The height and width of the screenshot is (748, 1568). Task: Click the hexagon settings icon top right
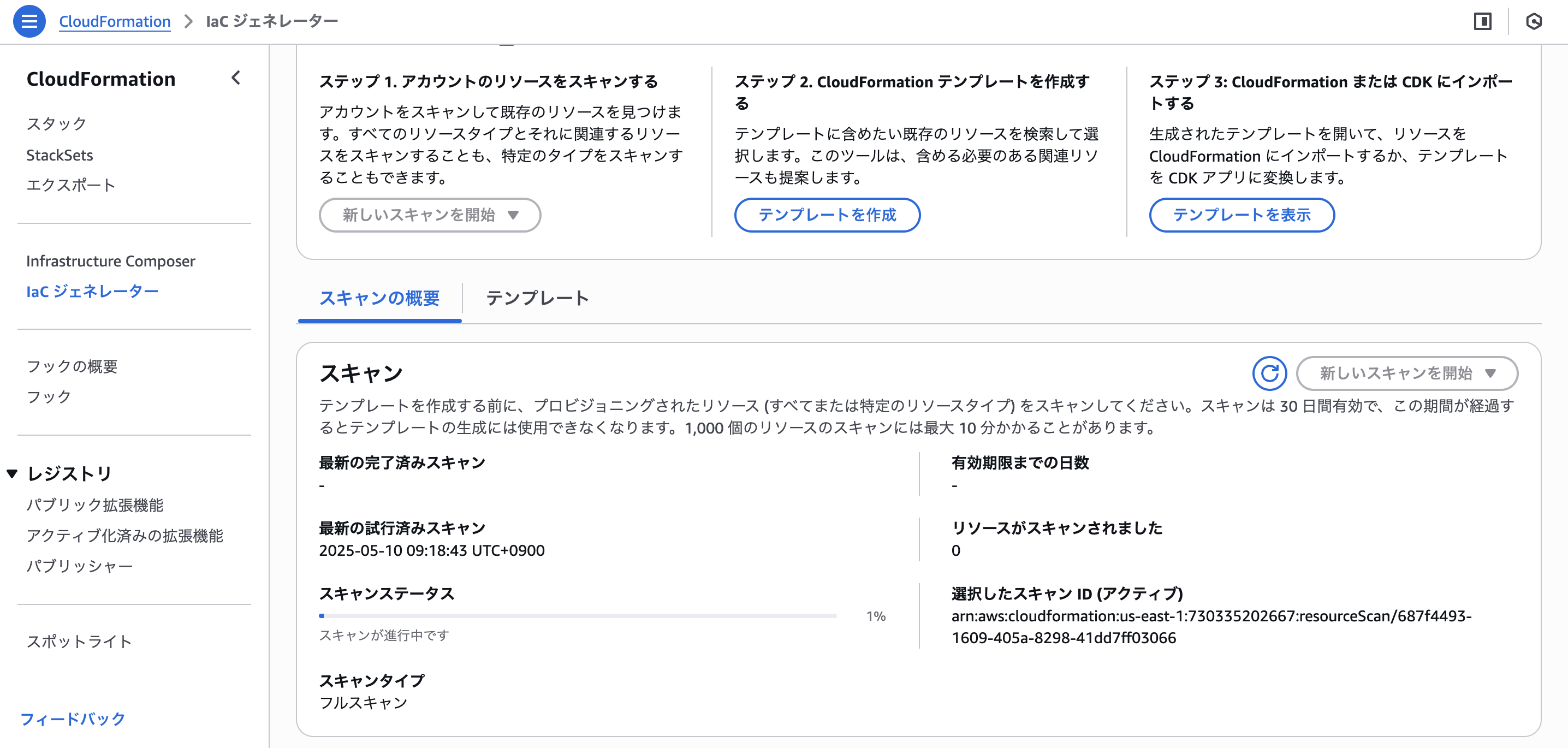[1534, 21]
